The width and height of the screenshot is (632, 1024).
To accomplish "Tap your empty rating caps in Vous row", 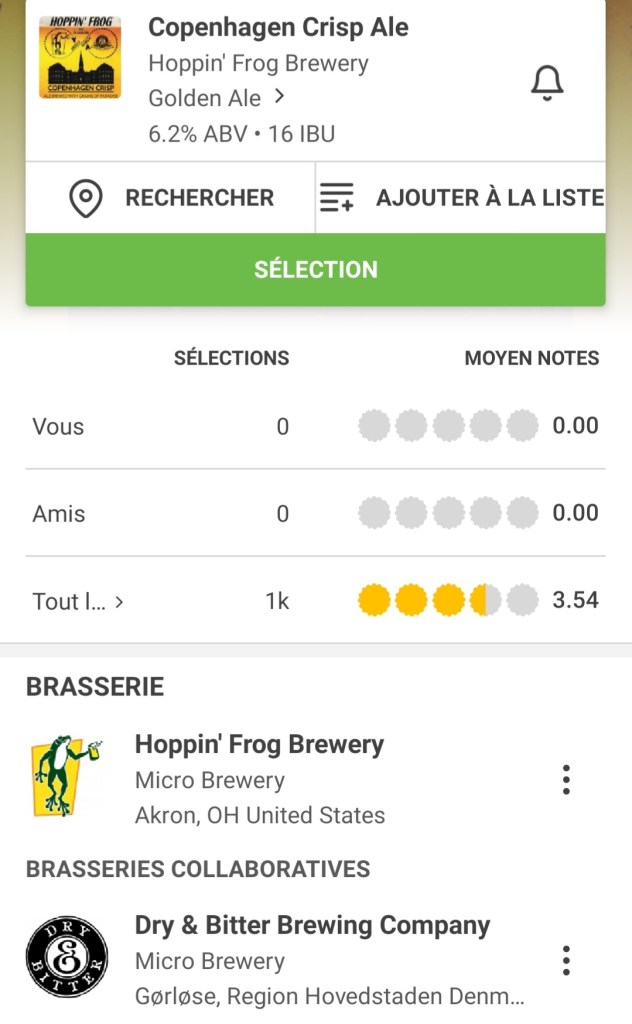I will pyautogui.click(x=448, y=427).
